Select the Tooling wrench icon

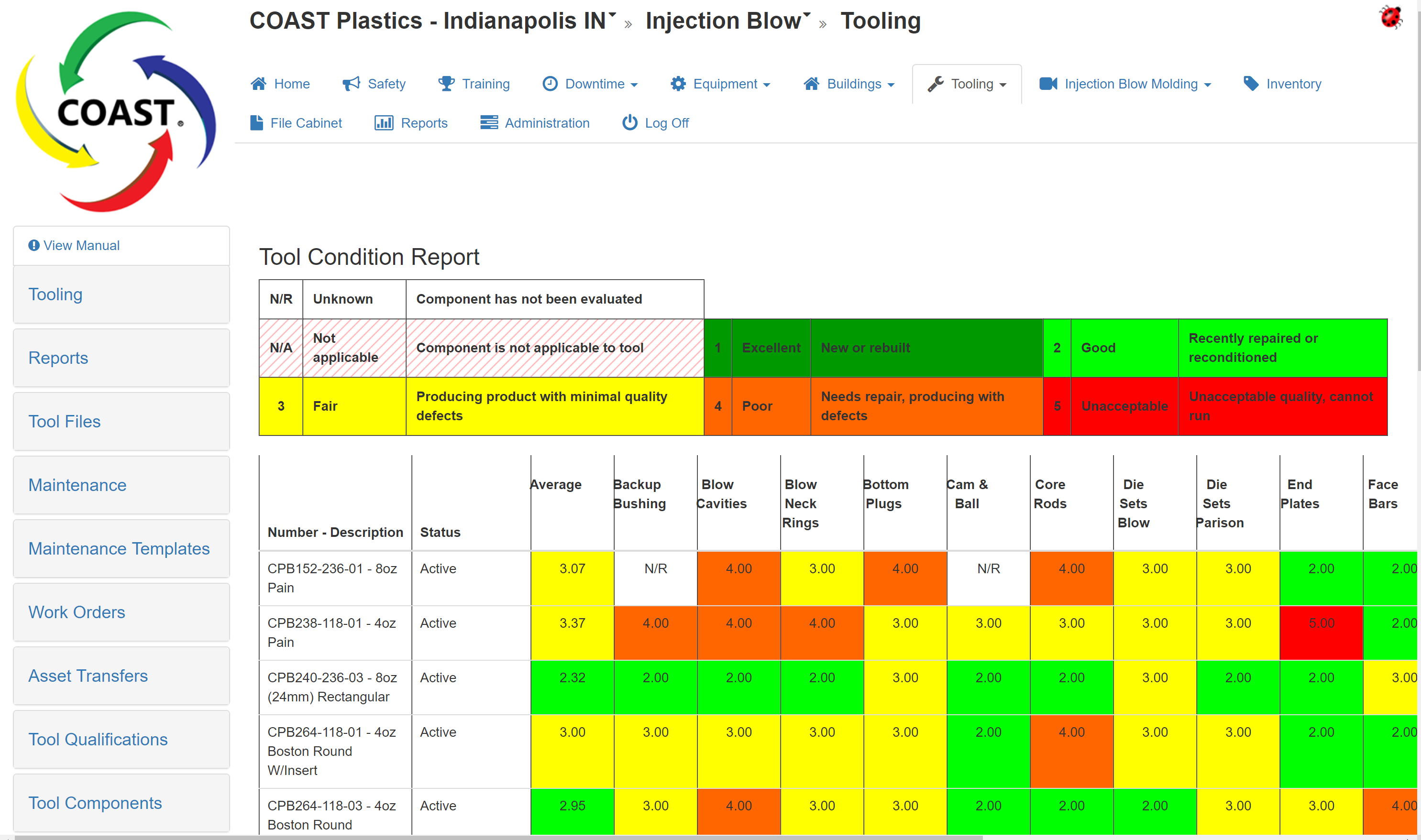tap(936, 83)
